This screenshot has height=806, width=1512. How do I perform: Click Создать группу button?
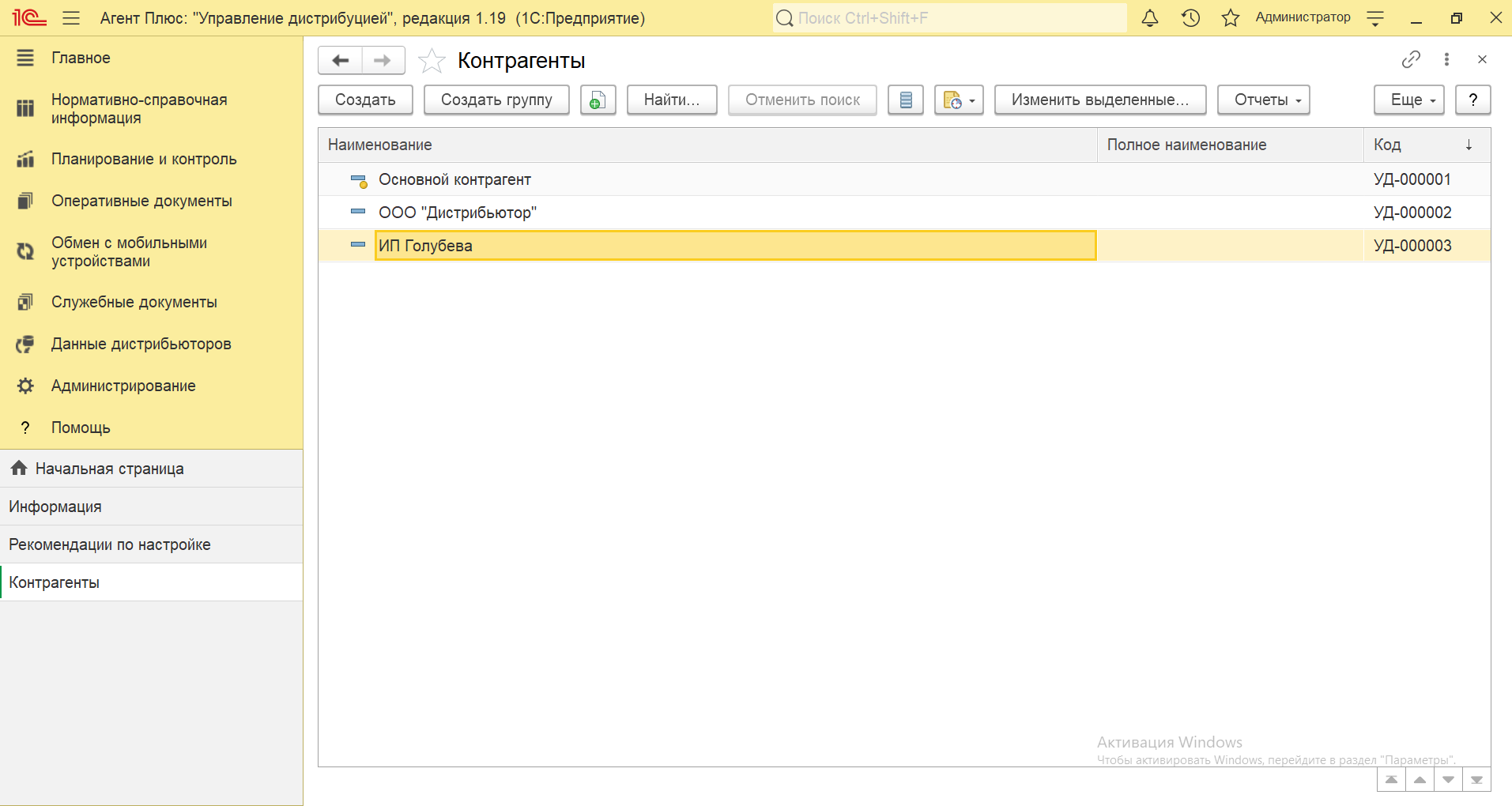coord(496,100)
